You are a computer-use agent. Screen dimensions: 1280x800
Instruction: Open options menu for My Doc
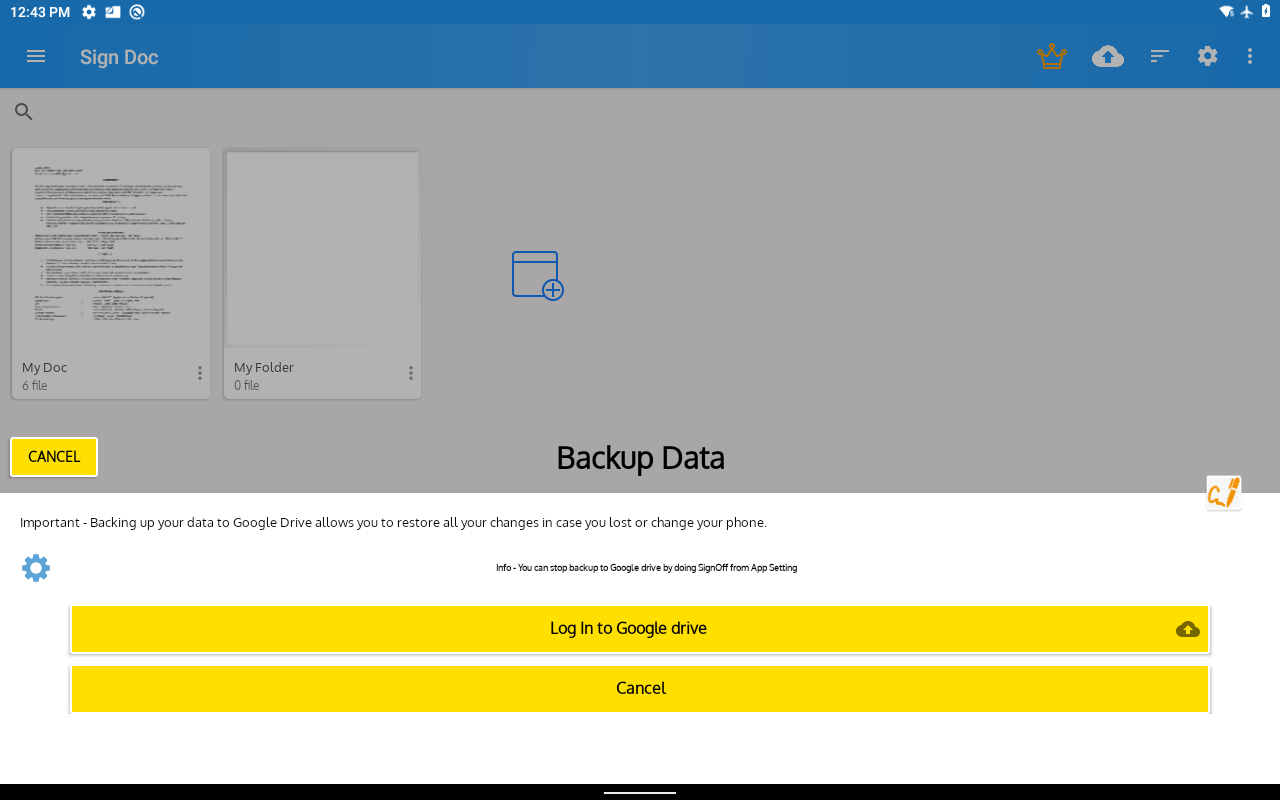[200, 373]
